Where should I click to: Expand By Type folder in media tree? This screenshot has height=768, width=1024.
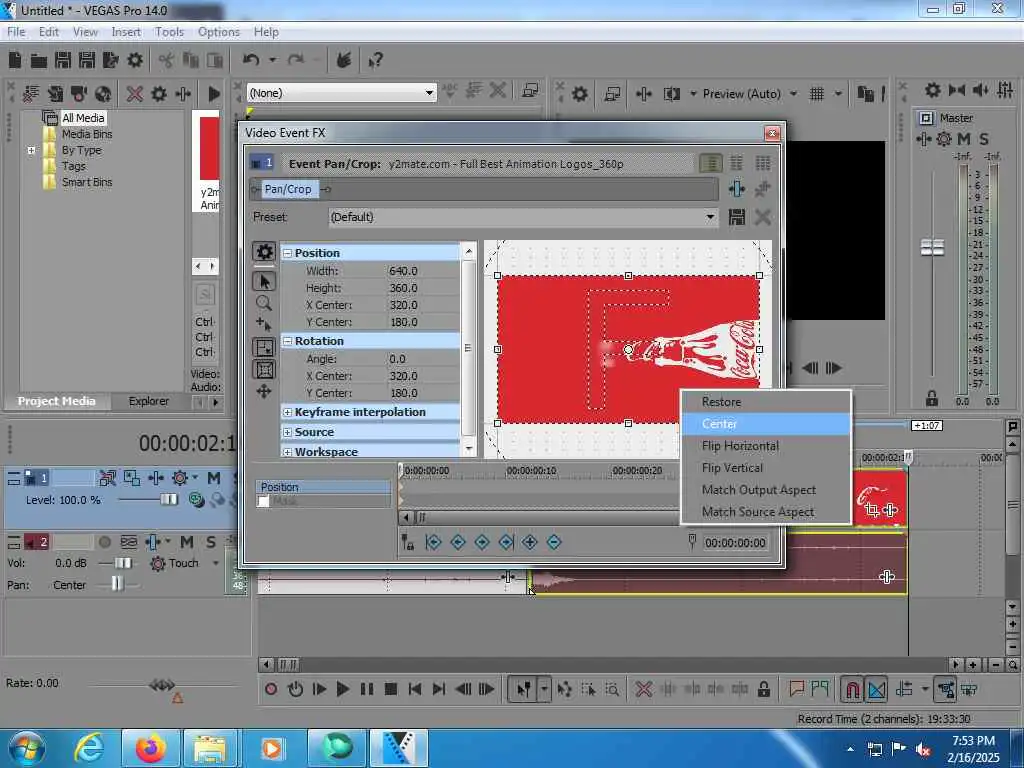(x=31, y=150)
